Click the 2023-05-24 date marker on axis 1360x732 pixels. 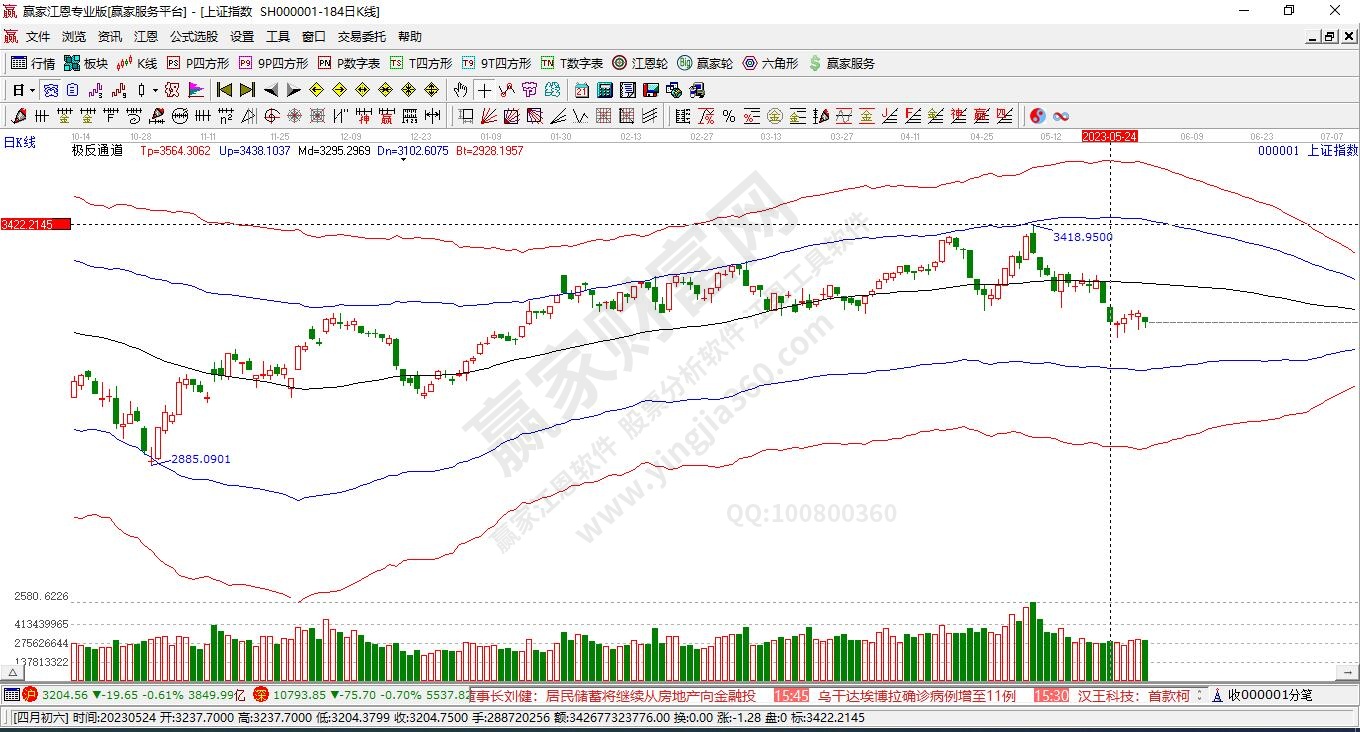pyautogui.click(x=1109, y=136)
